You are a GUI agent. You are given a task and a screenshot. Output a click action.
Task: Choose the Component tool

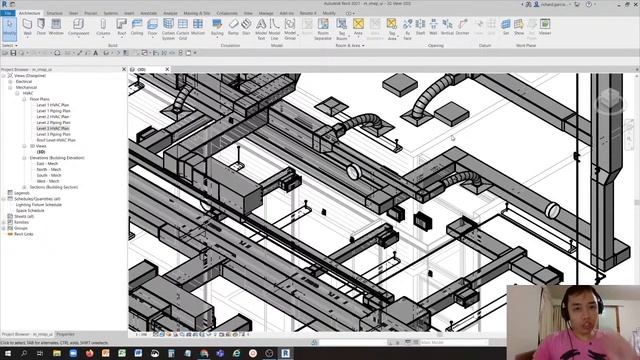click(x=78, y=27)
